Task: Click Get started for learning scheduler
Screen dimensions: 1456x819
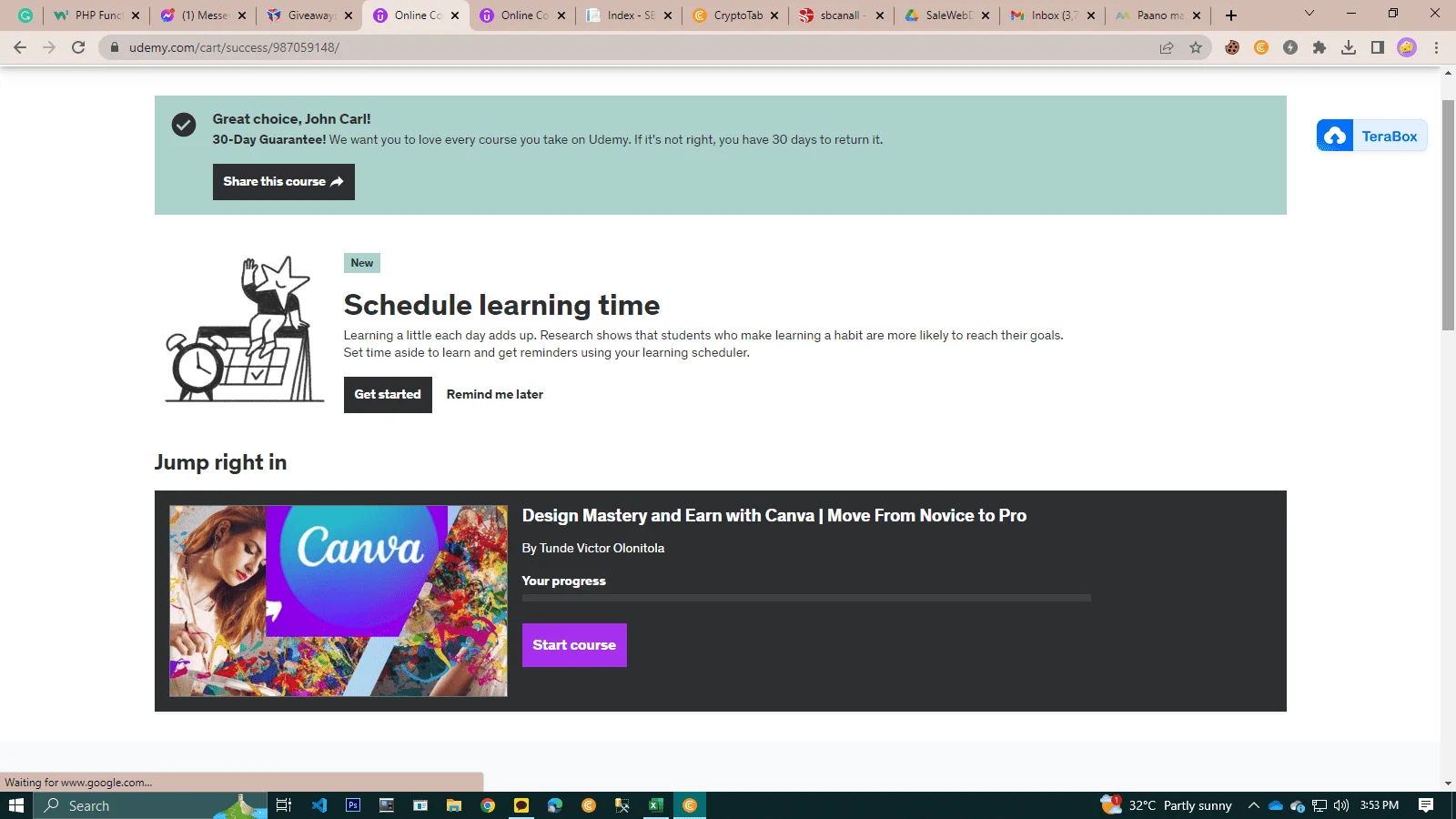Action: click(x=388, y=395)
